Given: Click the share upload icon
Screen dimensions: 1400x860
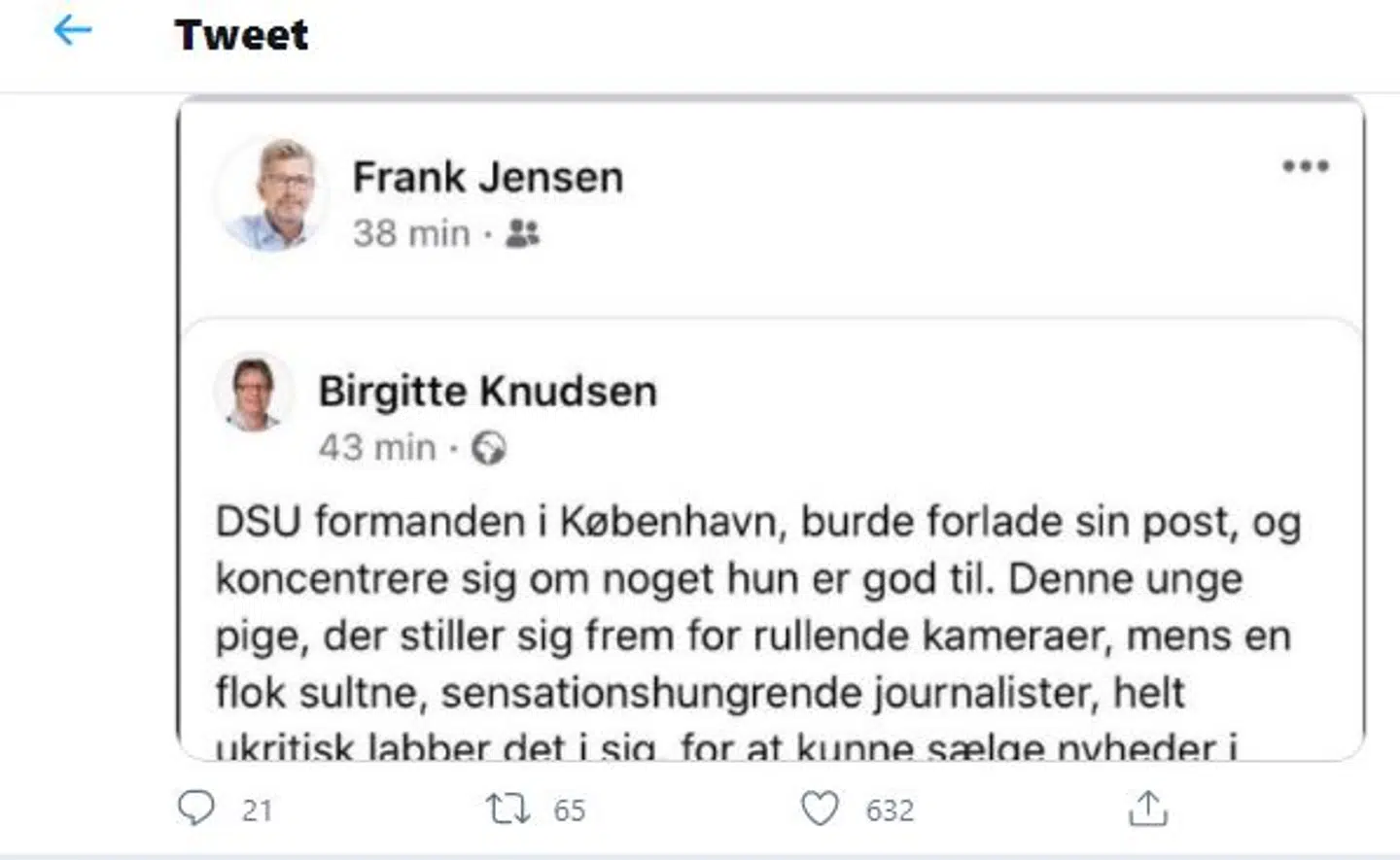Looking at the screenshot, I should [x=1148, y=808].
